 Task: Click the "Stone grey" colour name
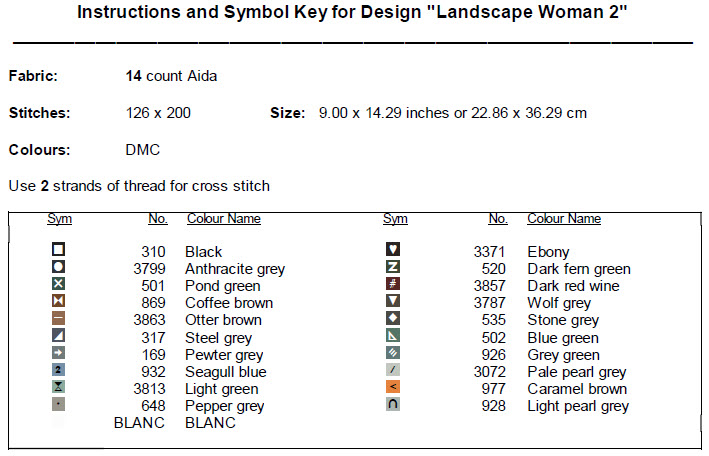coord(563,320)
